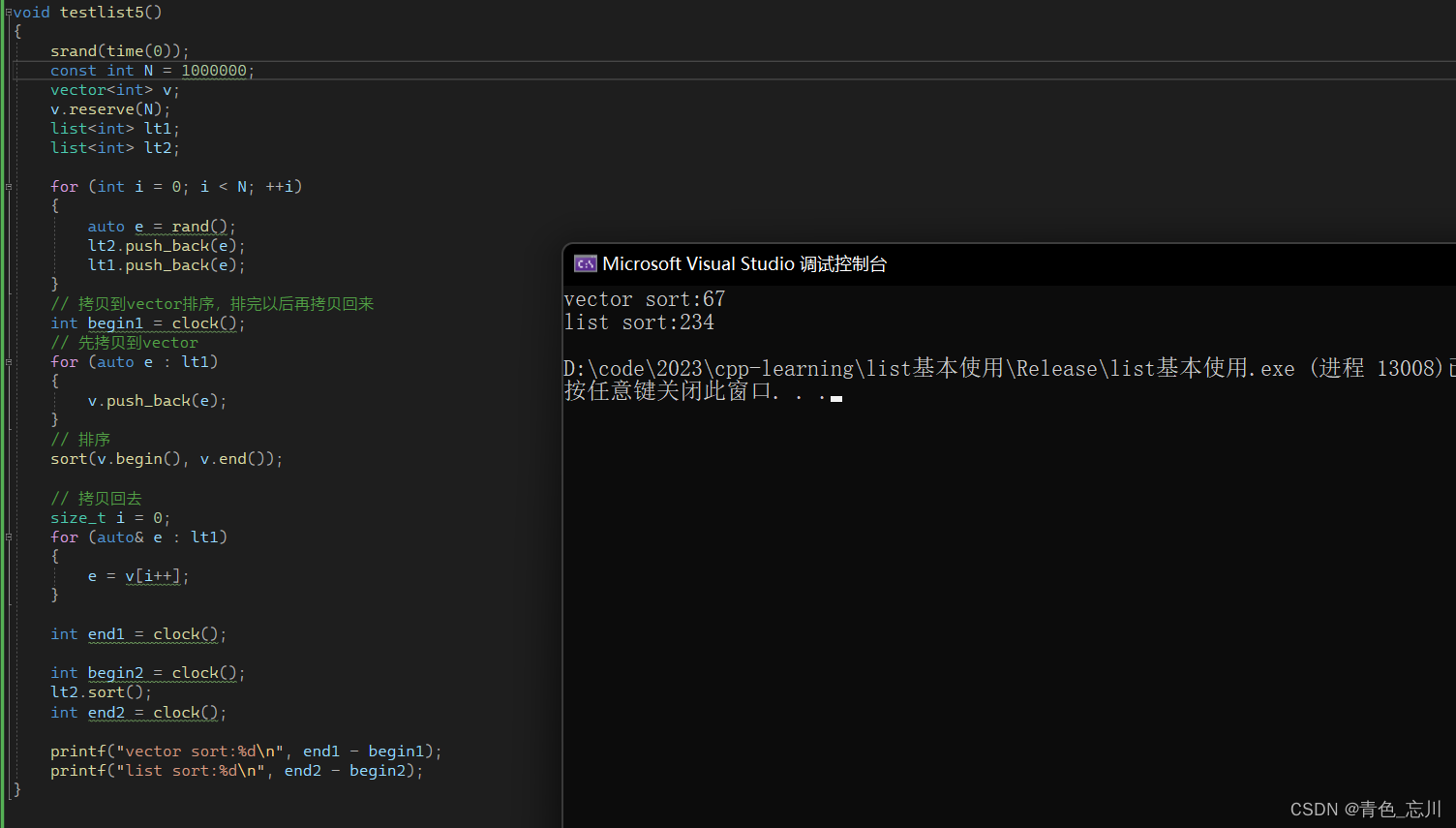The image size is (1456, 828).
Task: Click the 'list<int> lt1;' declaration
Action: [x=115, y=129]
